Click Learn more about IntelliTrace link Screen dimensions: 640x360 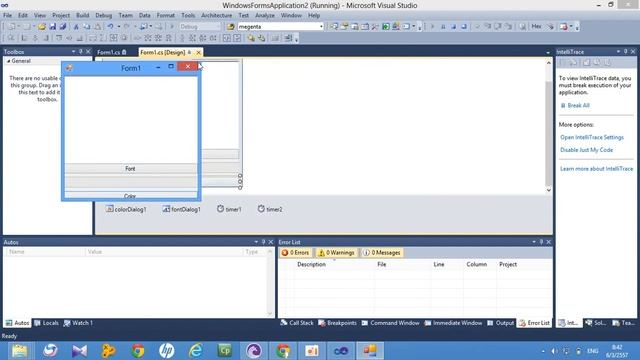tap(596, 169)
